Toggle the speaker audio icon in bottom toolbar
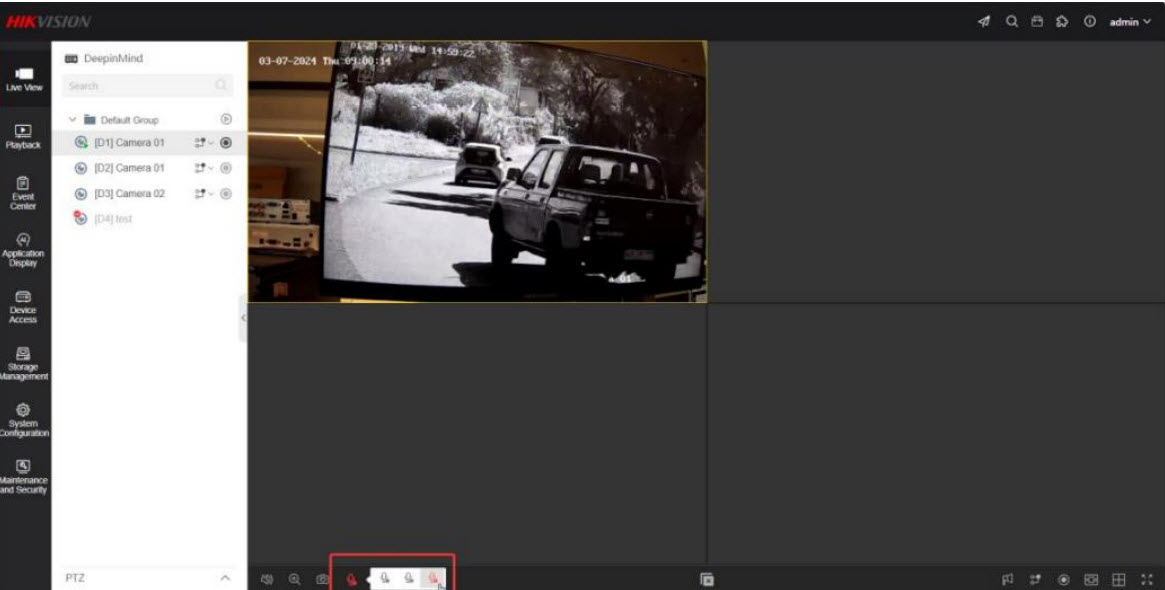The image size is (1165, 590). 268,579
